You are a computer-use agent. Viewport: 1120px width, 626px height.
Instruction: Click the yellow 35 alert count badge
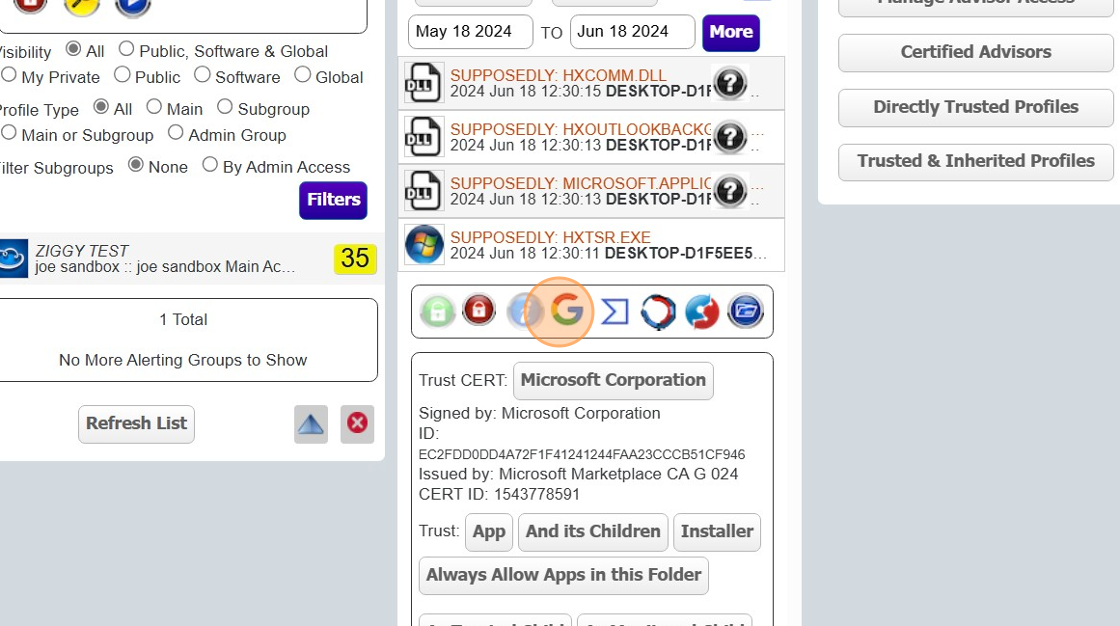pyautogui.click(x=355, y=259)
